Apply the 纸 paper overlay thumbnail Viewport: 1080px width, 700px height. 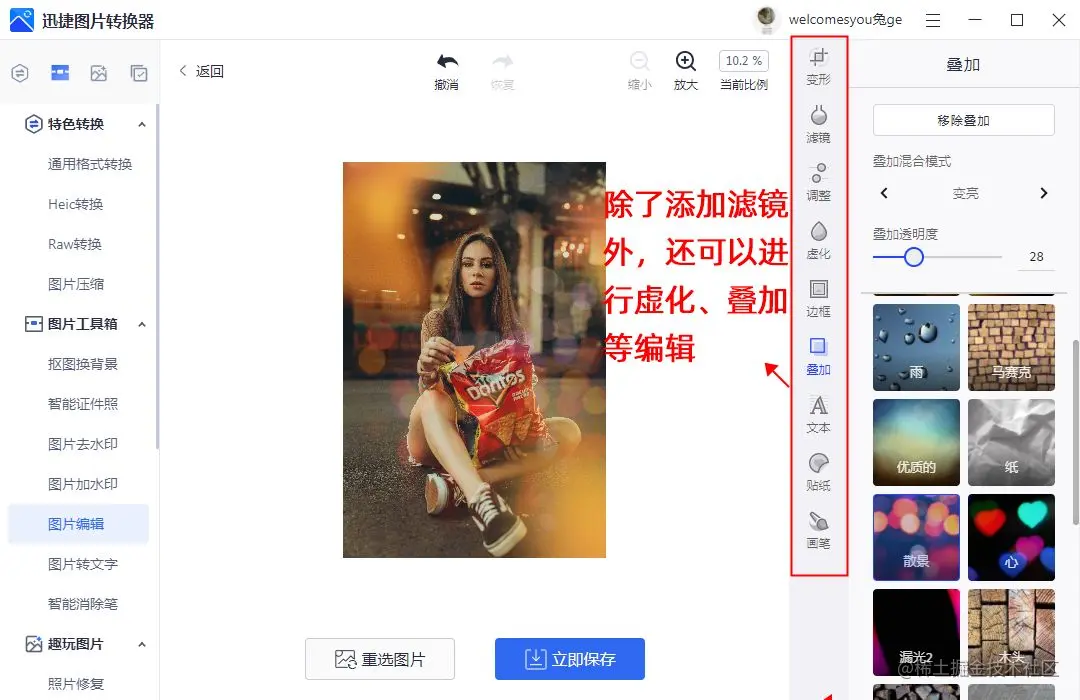click(1011, 442)
